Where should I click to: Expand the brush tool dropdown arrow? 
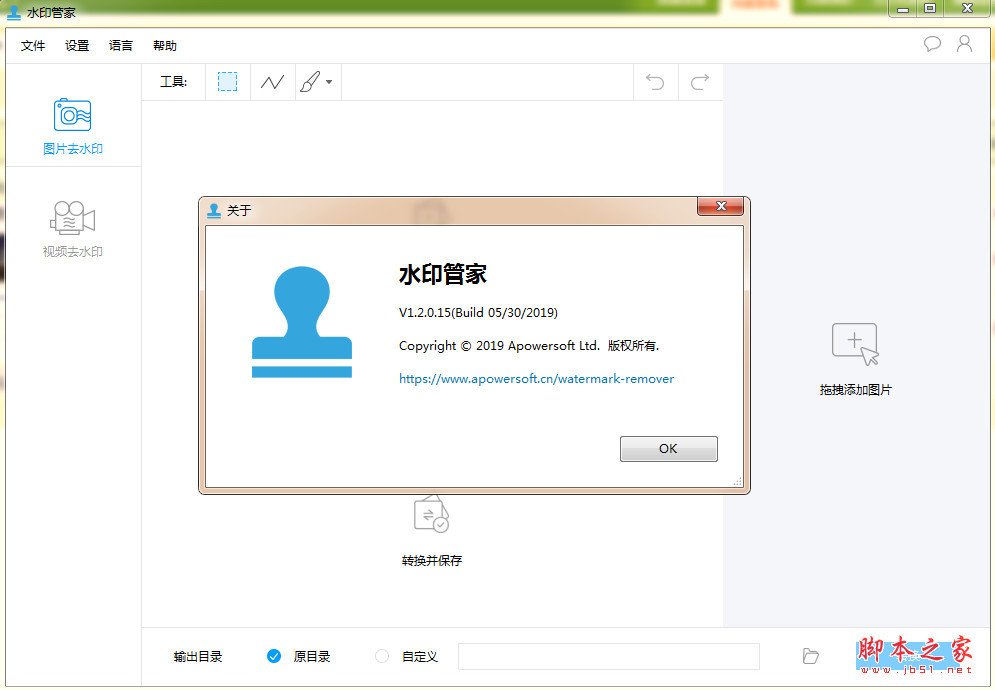329,82
